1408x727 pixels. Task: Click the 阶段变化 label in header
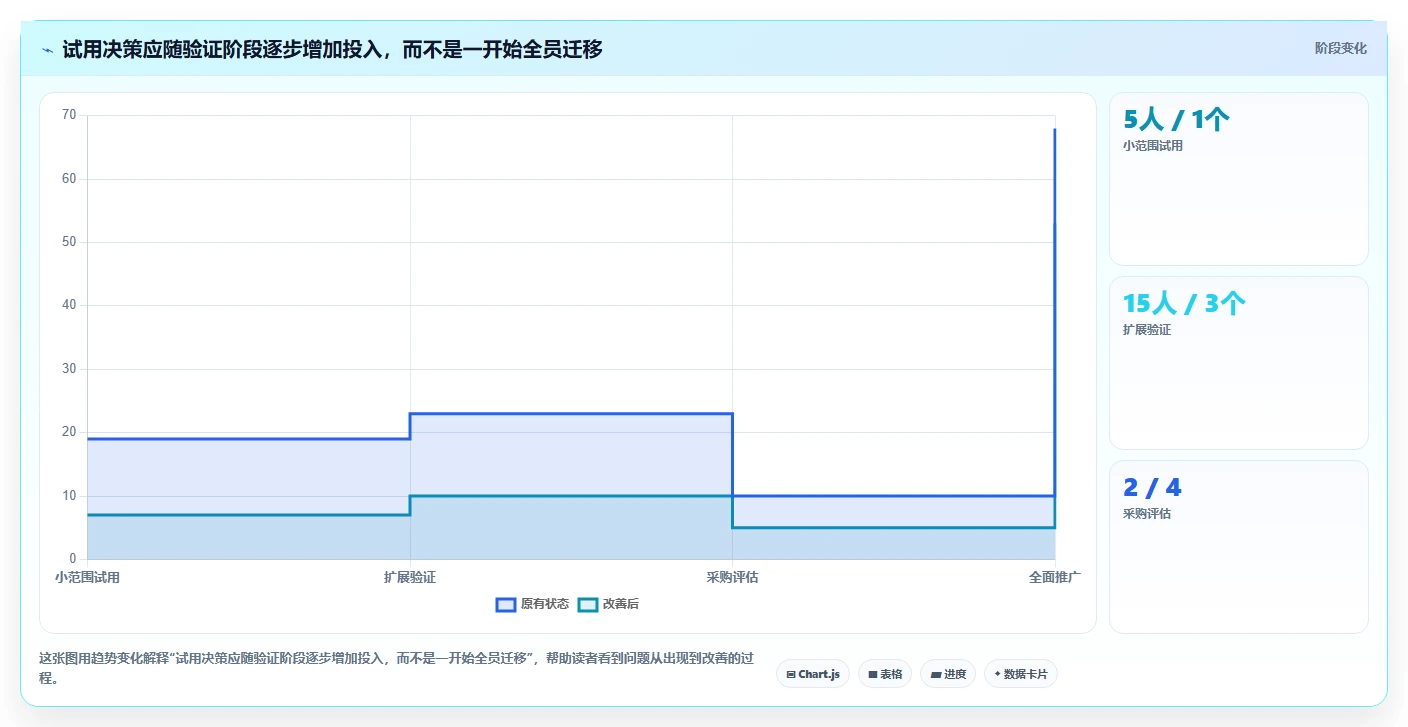click(x=1340, y=48)
